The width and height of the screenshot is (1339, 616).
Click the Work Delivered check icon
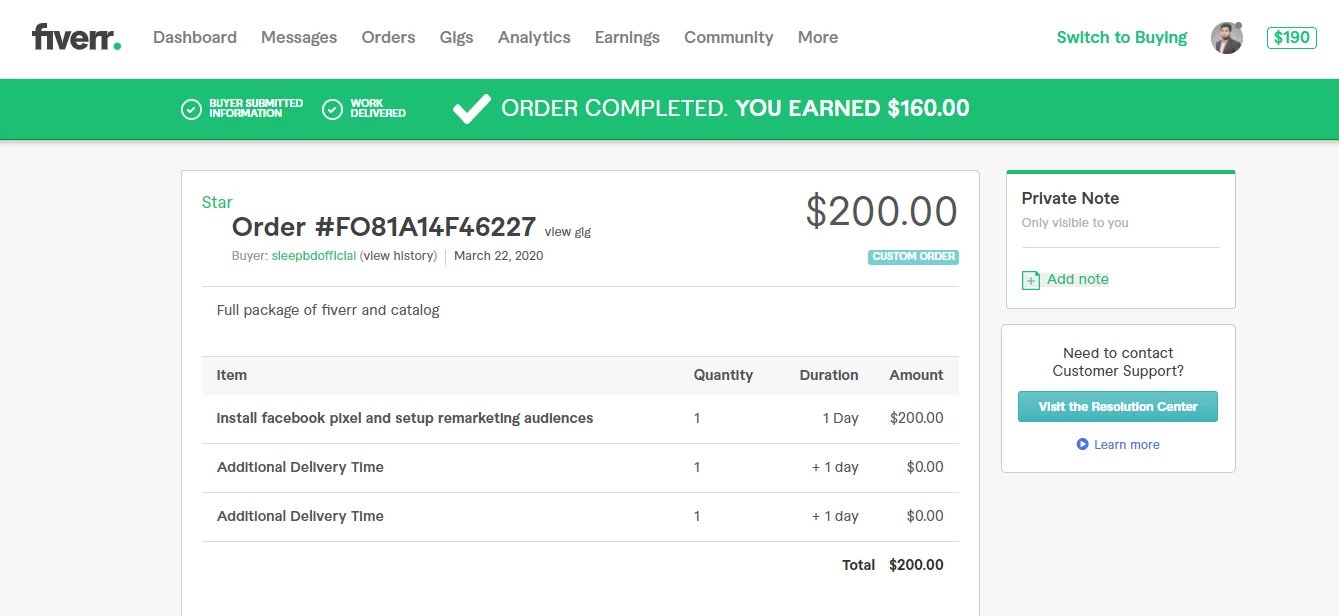pos(333,109)
